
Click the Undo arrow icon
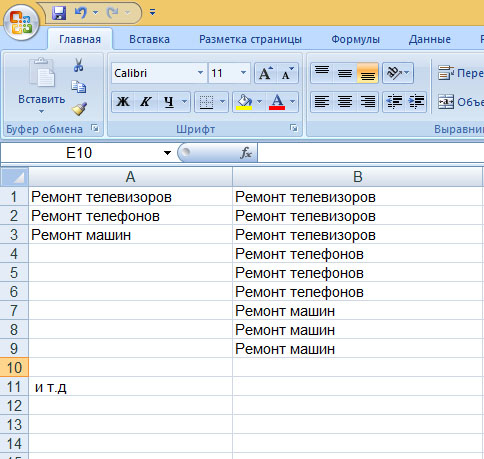[x=80, y=13]
